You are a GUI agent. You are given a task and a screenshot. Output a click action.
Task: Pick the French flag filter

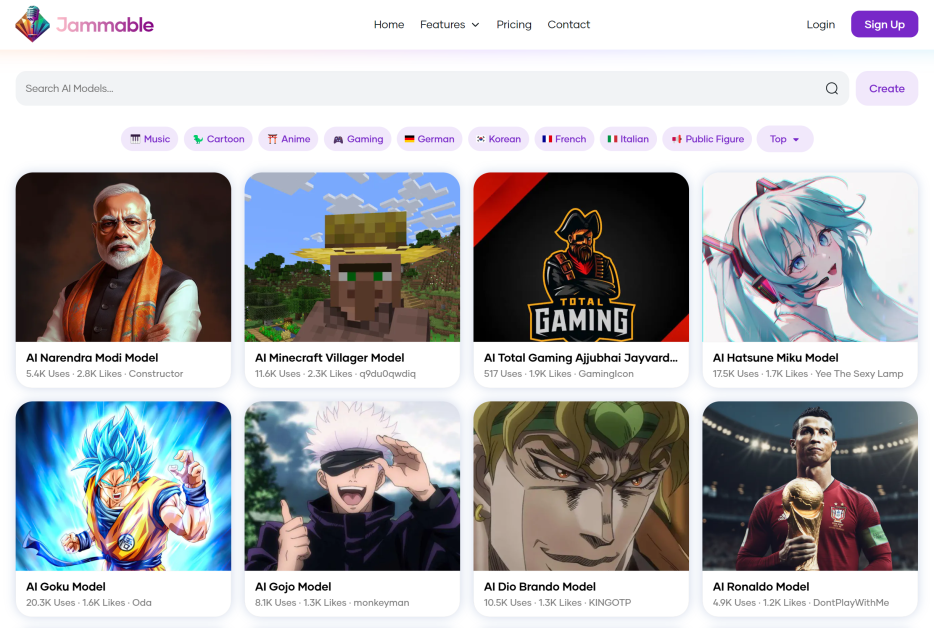click(x=564, y=139)
